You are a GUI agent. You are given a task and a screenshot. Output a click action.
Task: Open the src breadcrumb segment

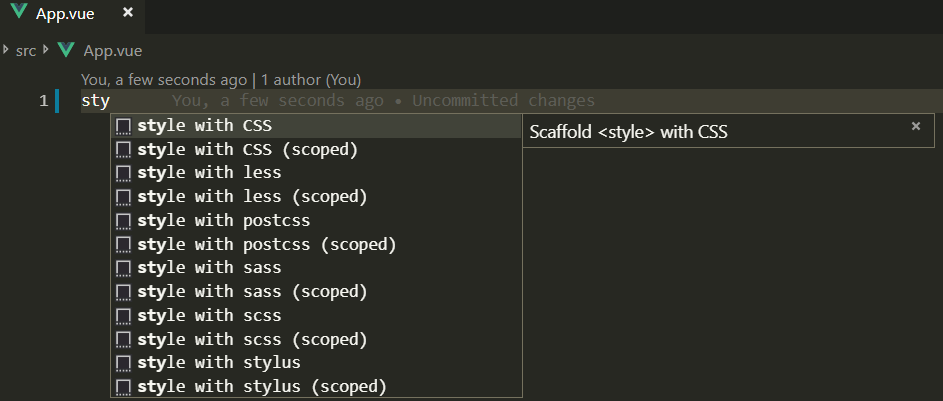tap(26, 50)
